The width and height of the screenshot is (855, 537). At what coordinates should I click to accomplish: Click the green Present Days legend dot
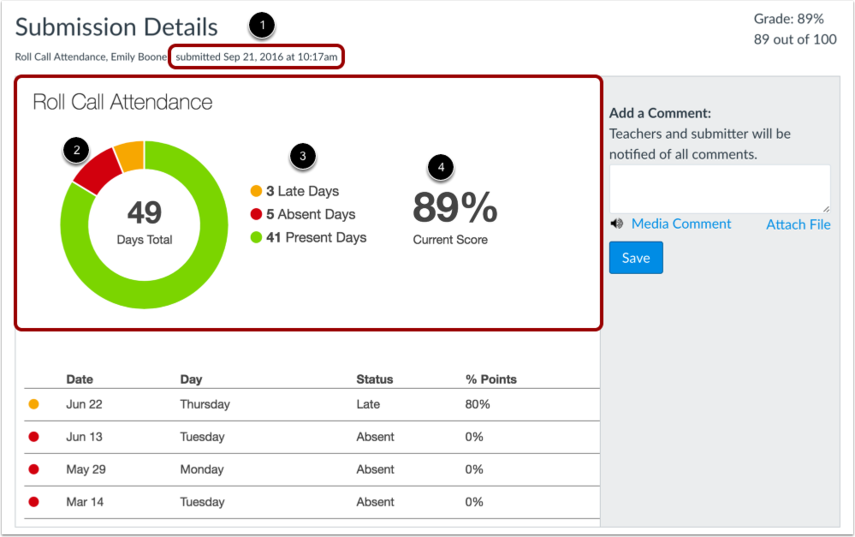256,237
